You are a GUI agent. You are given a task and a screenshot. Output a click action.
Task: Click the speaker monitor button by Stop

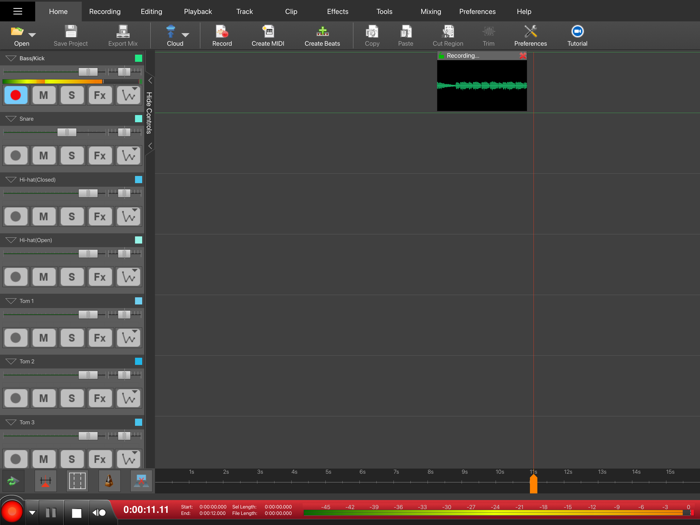tap(99, 513)
